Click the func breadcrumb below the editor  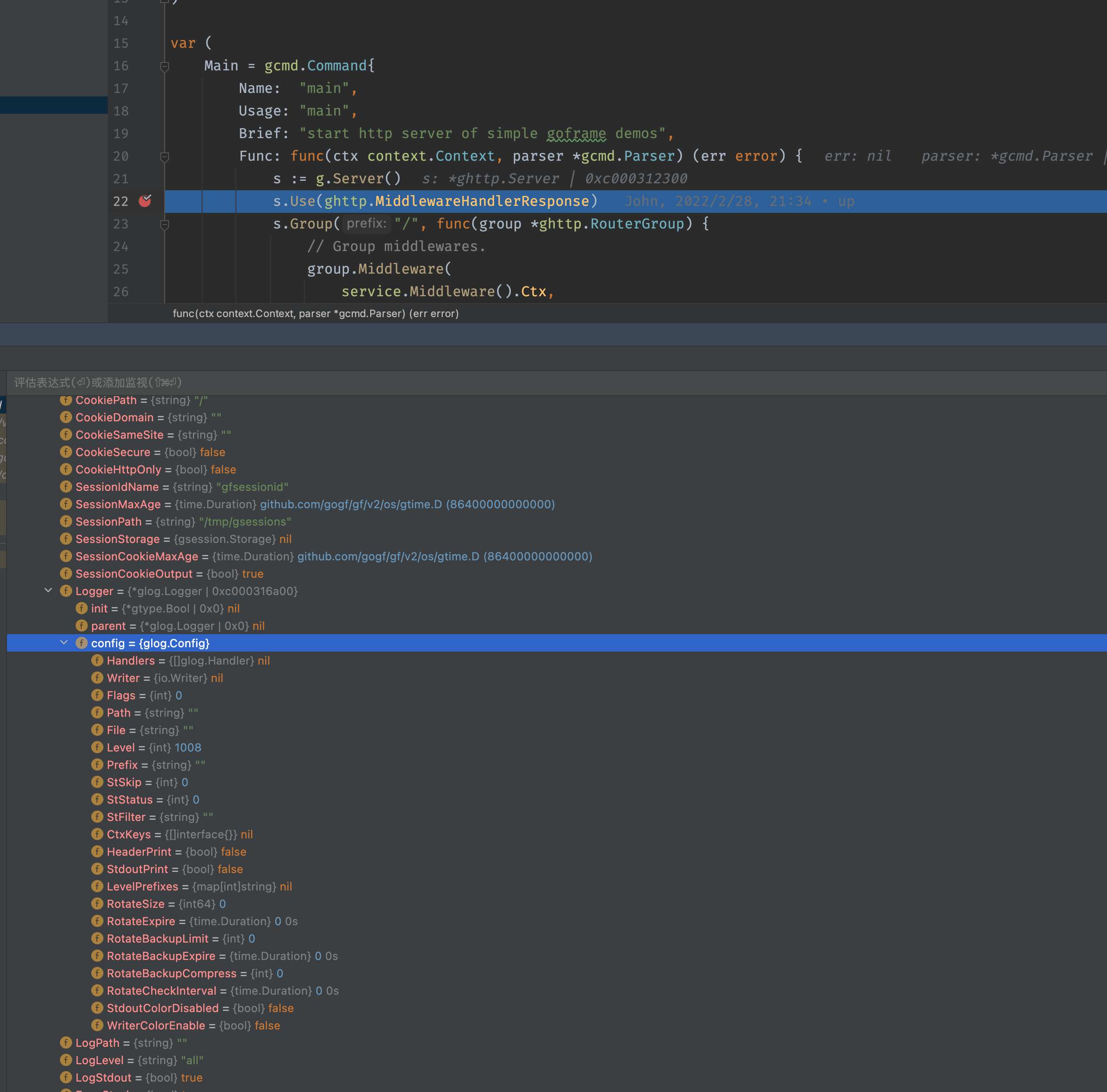tap(316, 313)
